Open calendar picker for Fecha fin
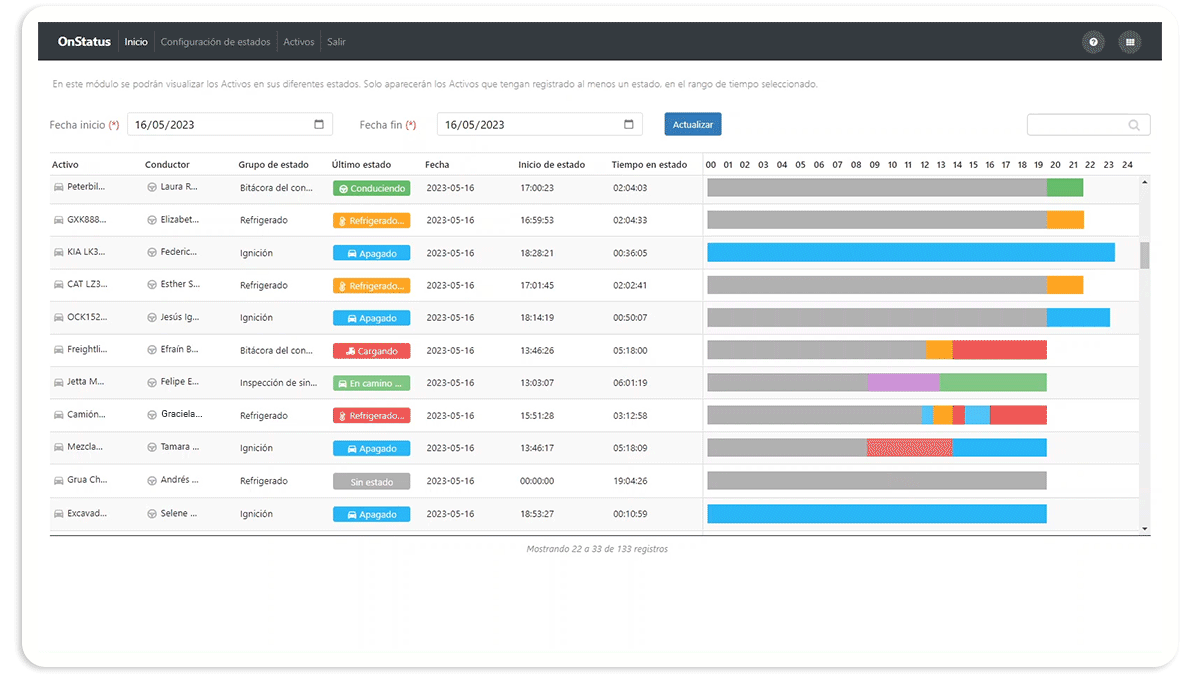Viewport: 1200px width, 675px height. pyautogui.click(x=629, y=125)
